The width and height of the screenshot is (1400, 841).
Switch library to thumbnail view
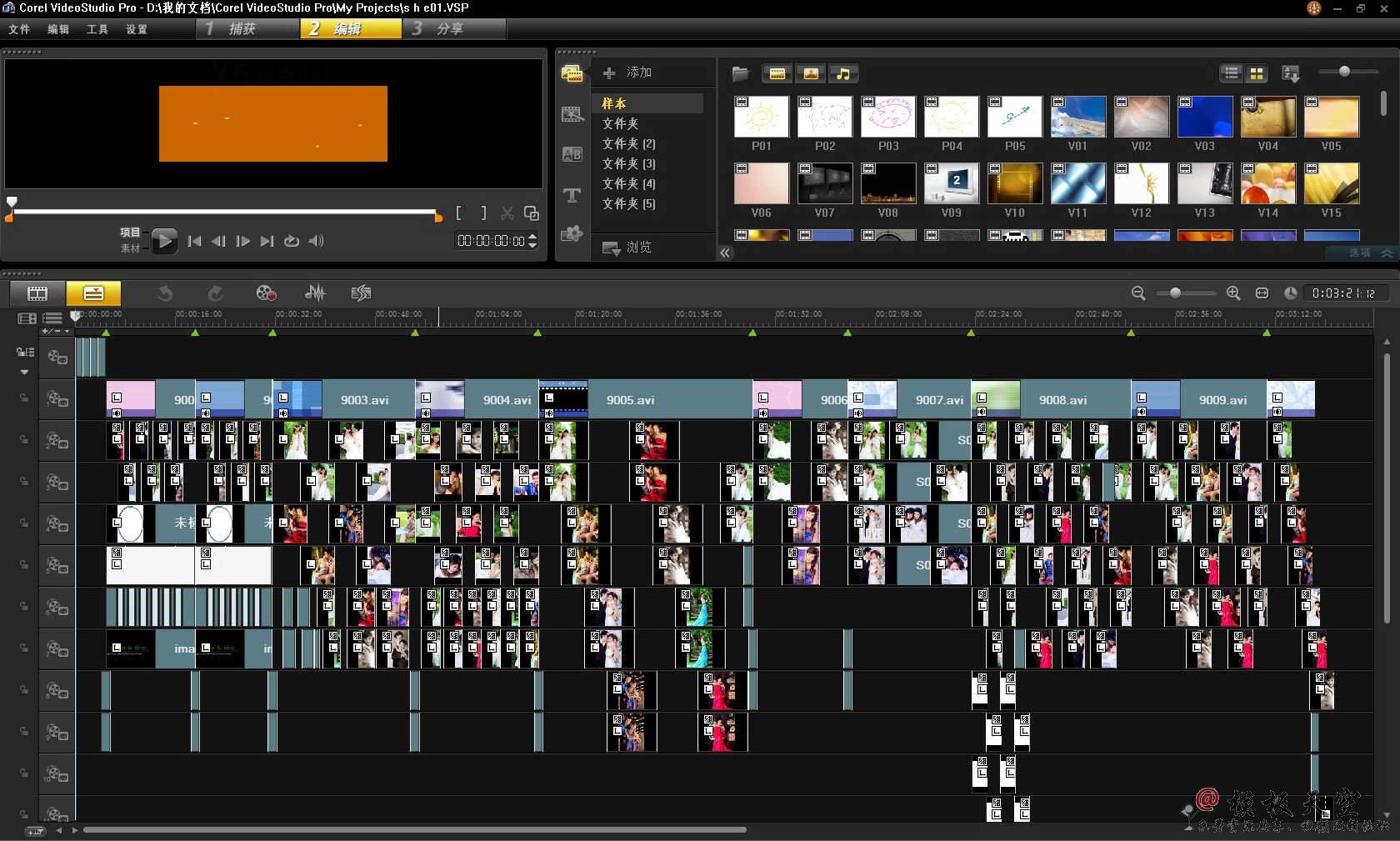pyautogui.click(x=1257, y=73)
